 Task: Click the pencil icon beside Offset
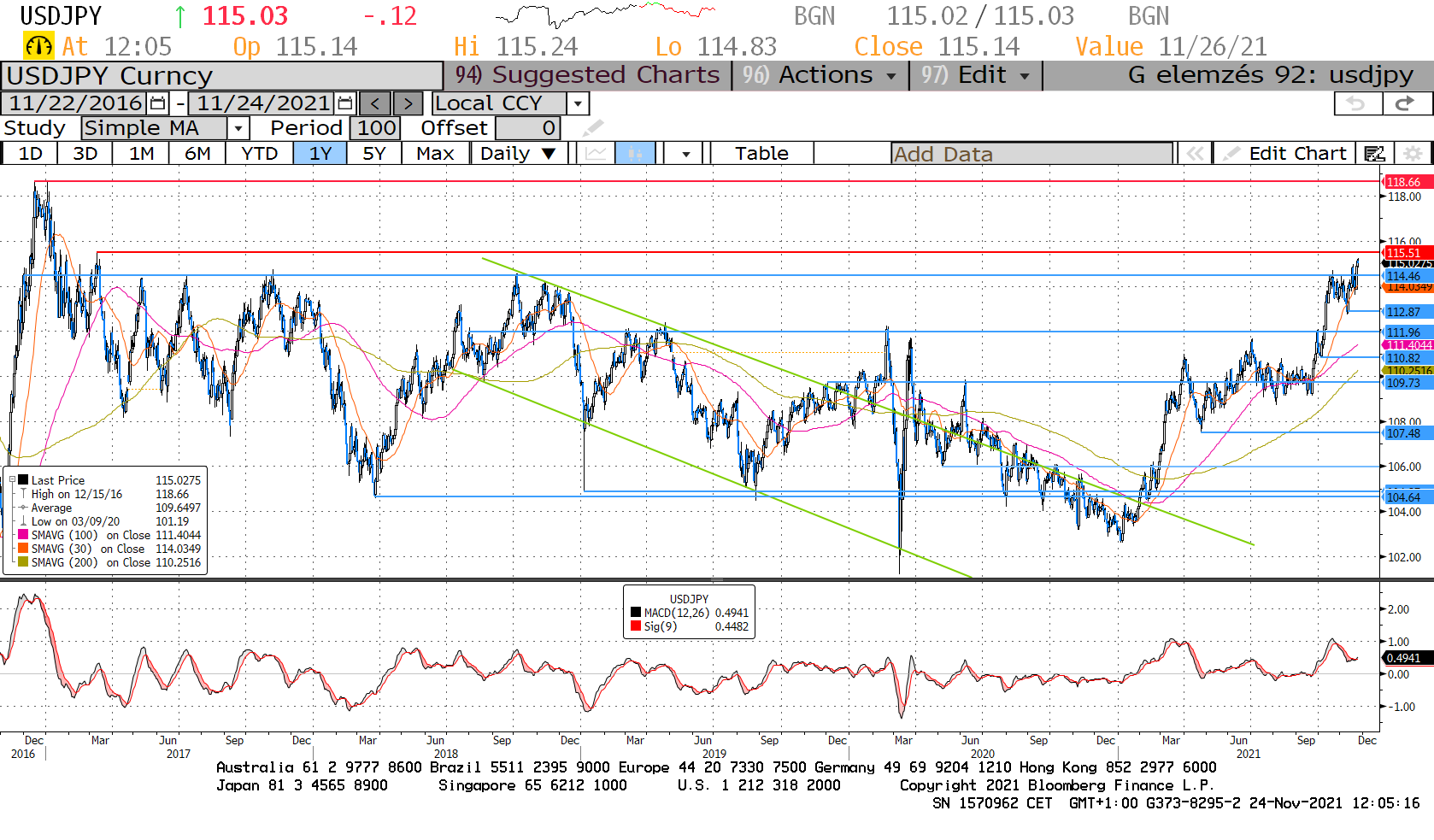(592, 128)
